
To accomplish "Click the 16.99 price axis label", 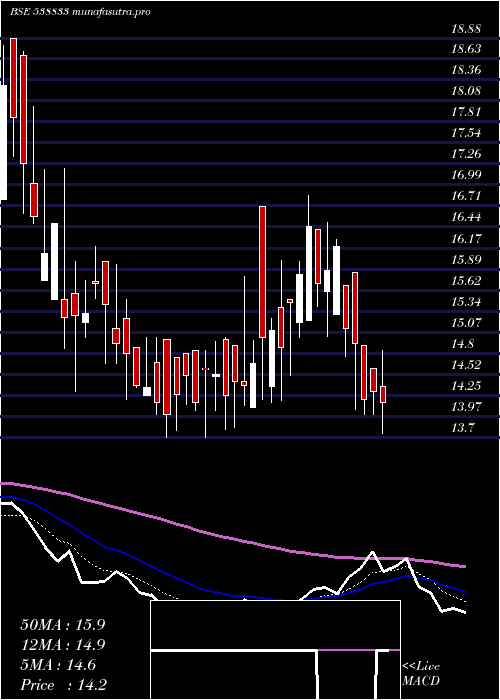I will tap(466, 175).
